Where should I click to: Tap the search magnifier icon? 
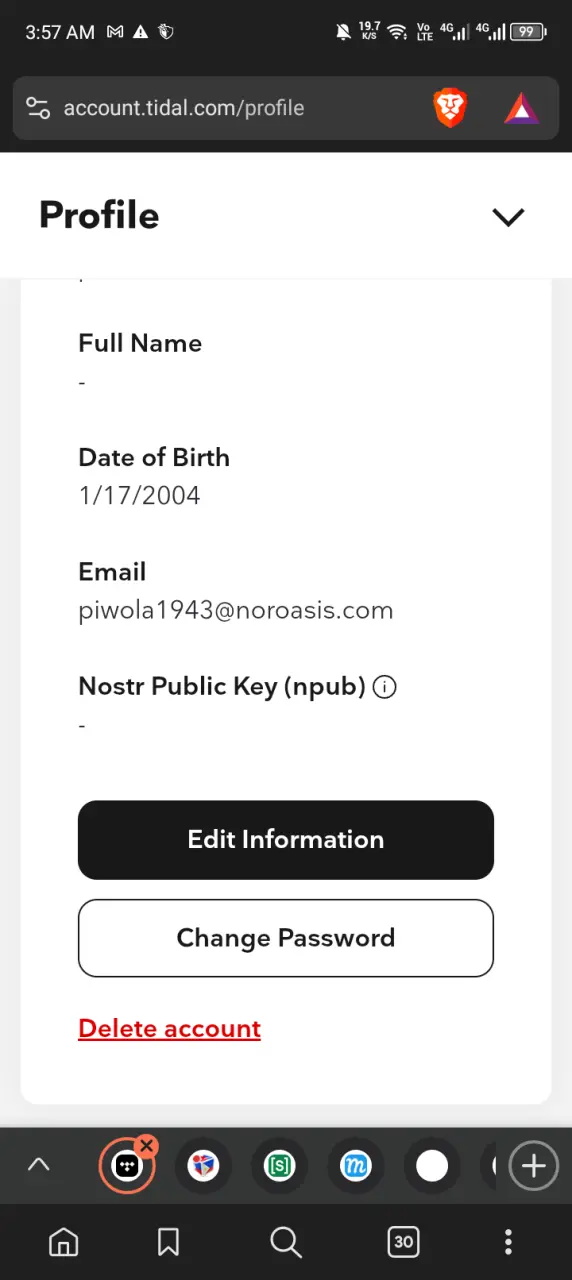286,1242
